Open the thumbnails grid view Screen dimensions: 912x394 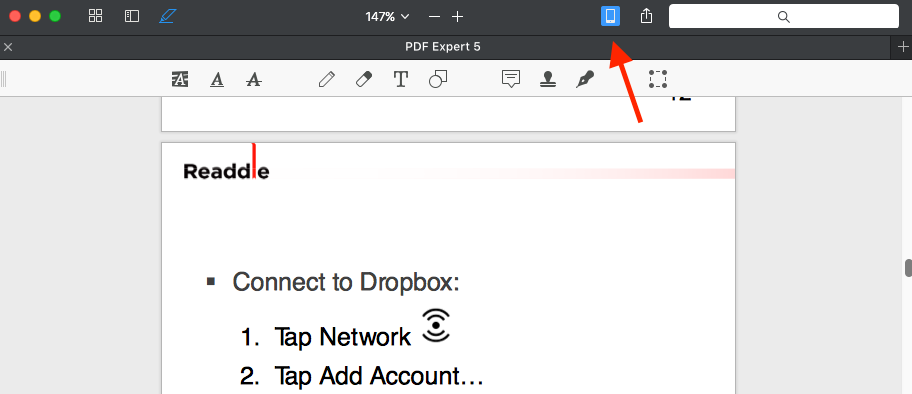coord(95,16)
